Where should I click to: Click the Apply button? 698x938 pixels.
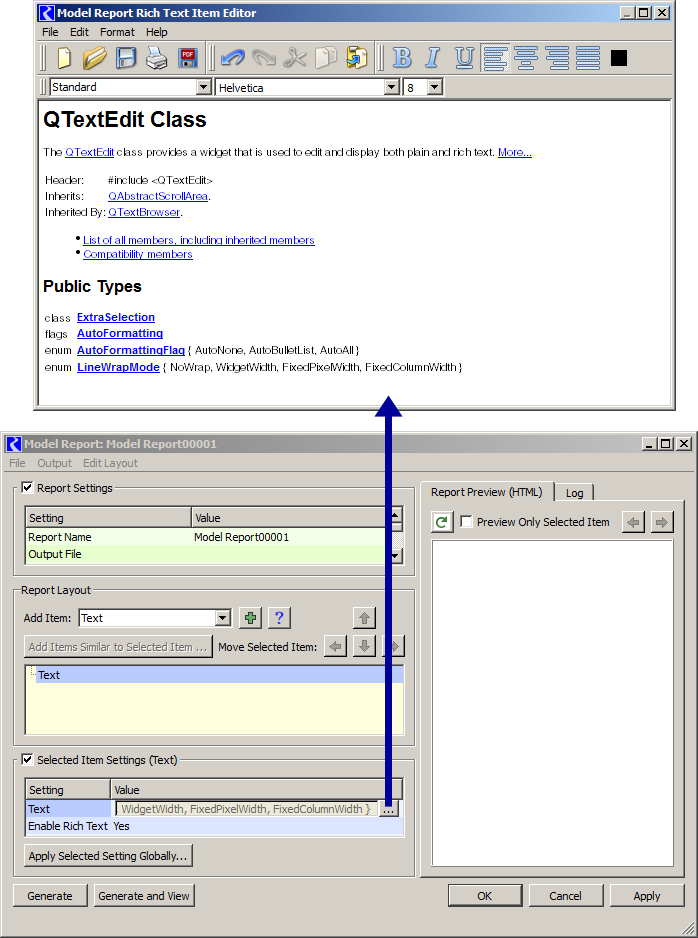(647, 896)
